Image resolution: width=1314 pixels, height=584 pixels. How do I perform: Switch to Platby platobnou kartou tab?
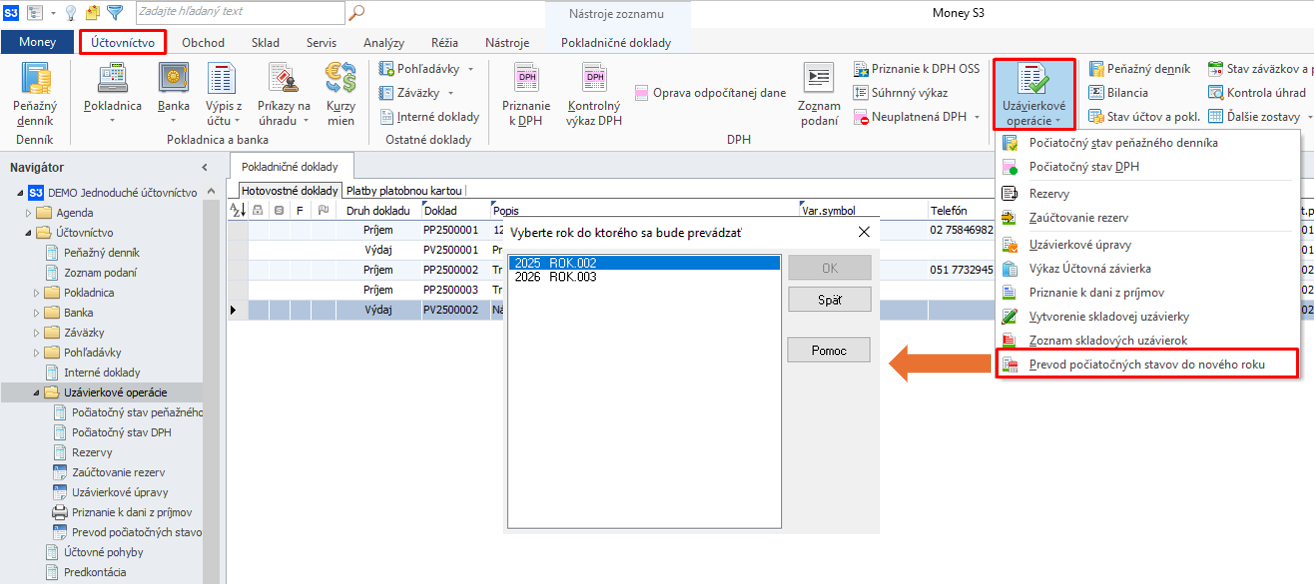(x=406, y=190)
